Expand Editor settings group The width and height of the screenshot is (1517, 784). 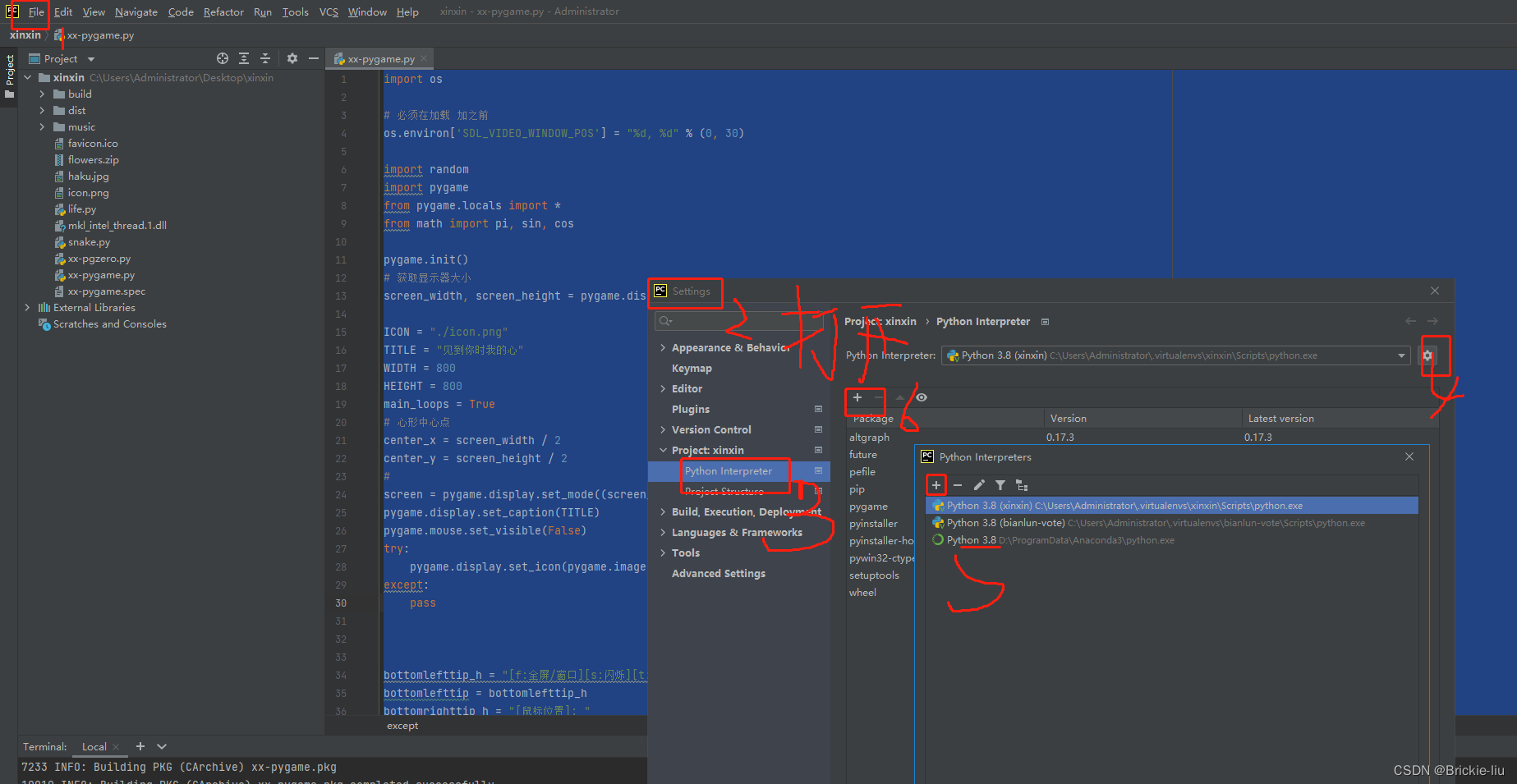(663, 389)
